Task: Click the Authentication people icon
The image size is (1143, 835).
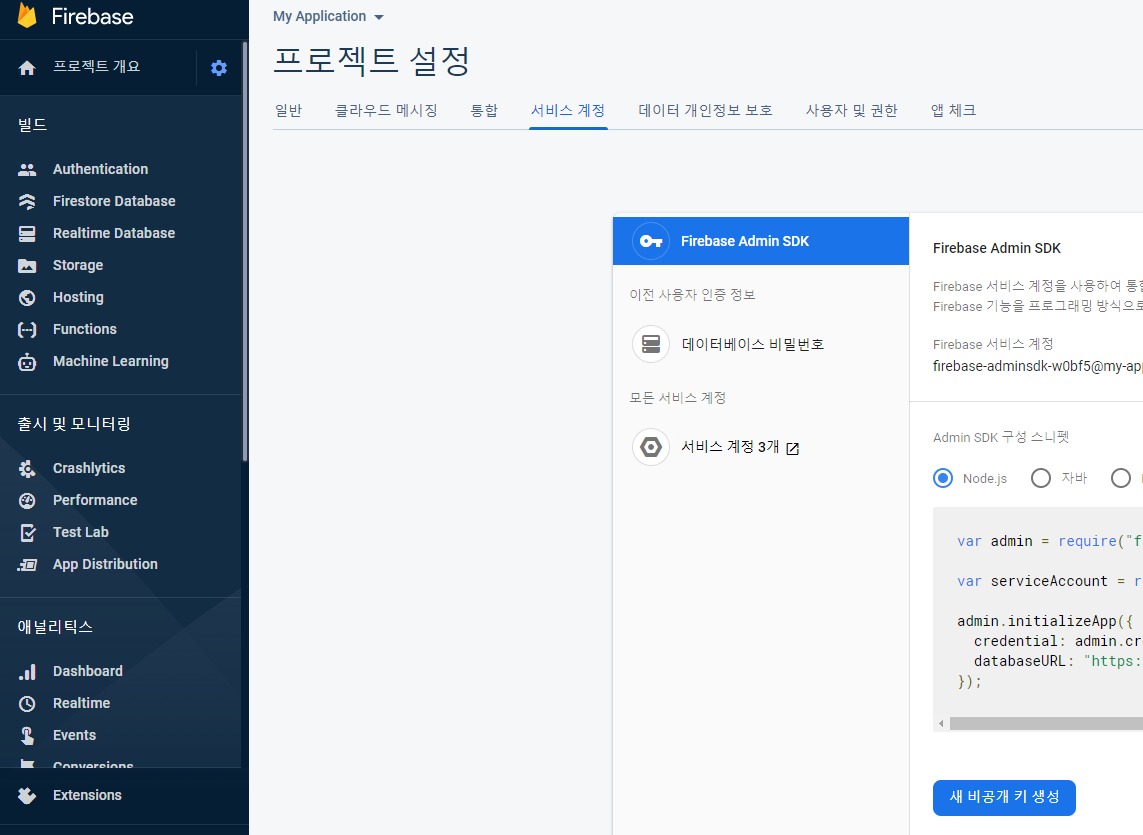Action: (x=27, y=169)
